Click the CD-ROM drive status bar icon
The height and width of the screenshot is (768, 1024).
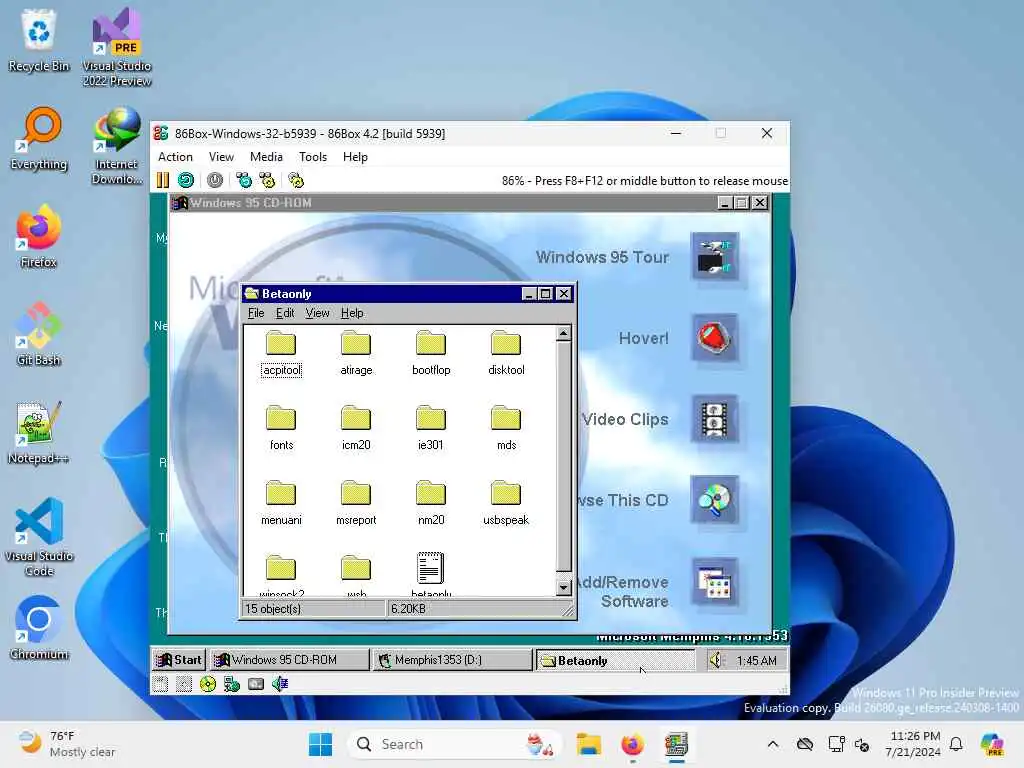(208, 684)
